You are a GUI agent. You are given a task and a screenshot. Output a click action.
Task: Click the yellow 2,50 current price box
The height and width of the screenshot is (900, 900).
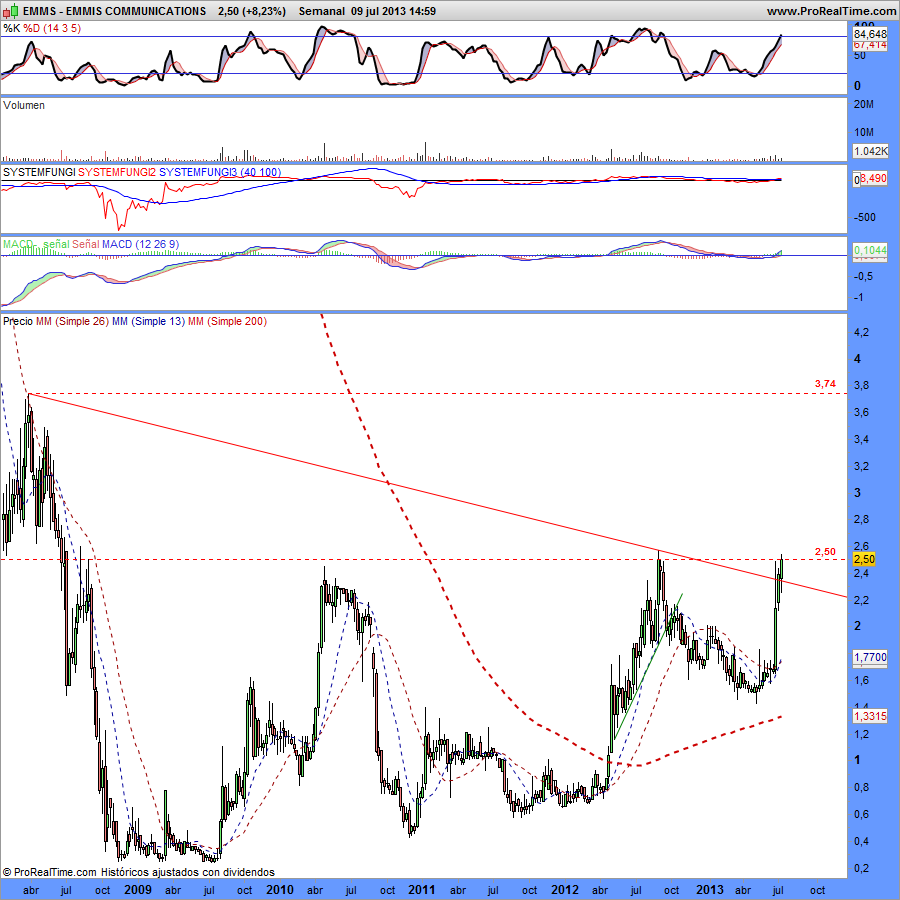pos(864,559)
